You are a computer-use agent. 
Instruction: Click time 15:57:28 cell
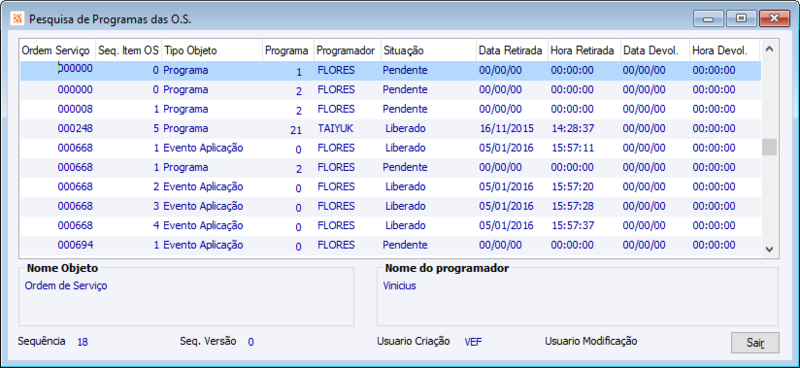572,206
